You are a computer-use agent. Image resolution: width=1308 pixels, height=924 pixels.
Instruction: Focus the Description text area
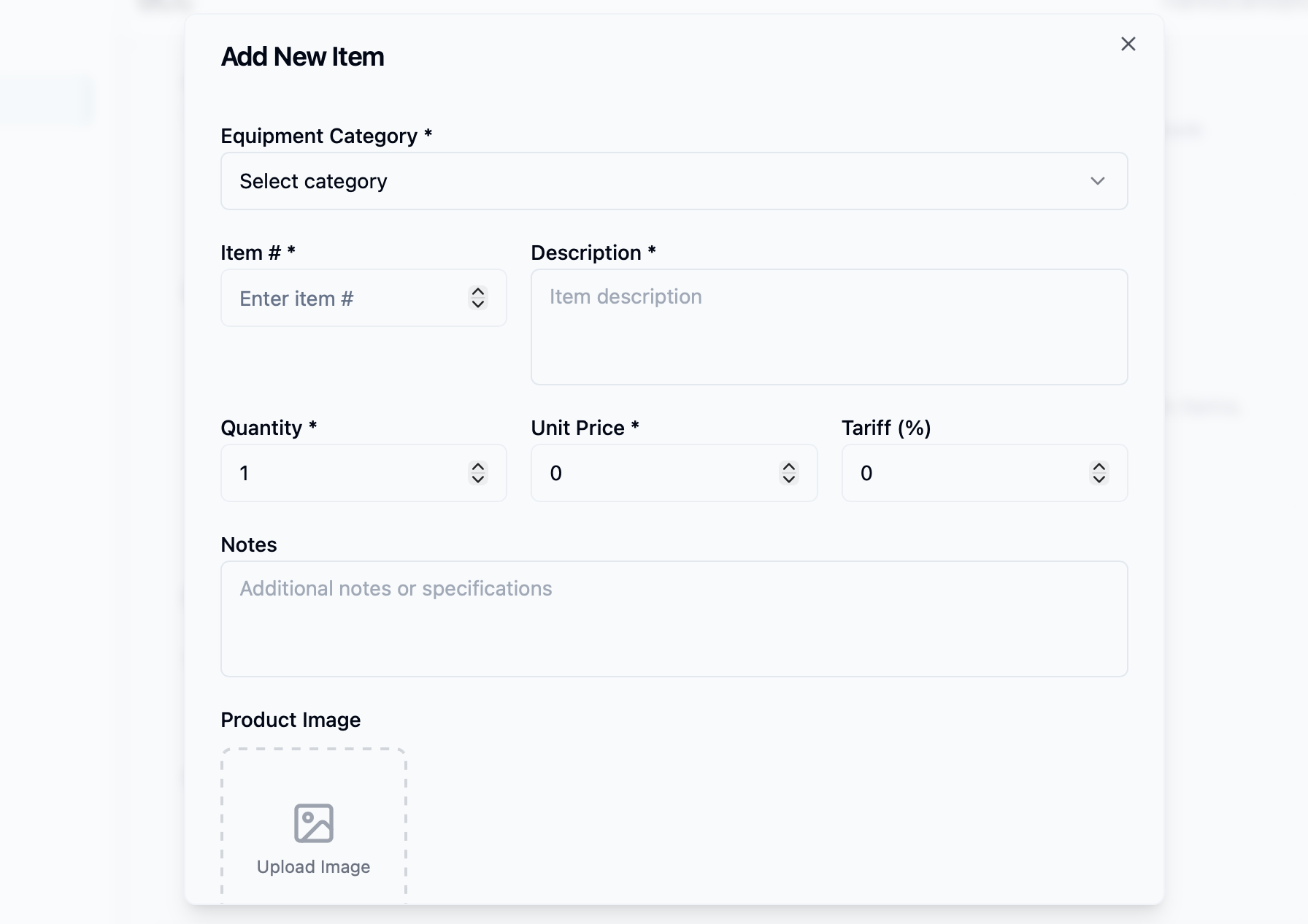click(828, 327)
